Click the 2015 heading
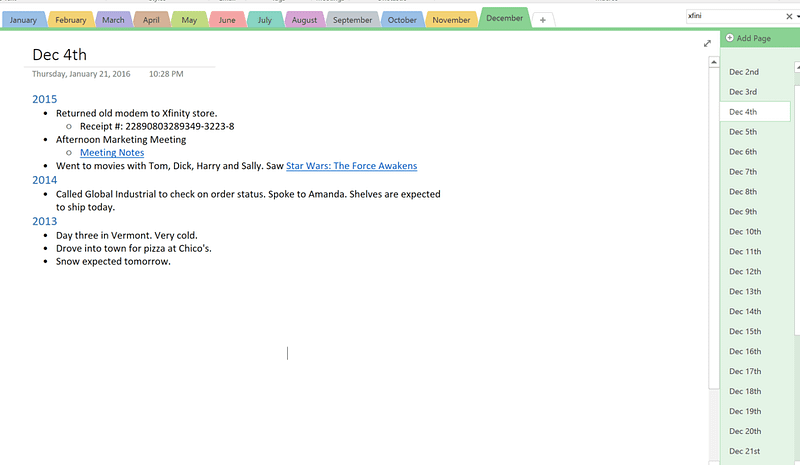Screen dimensions: 800x465 (44, 99)
